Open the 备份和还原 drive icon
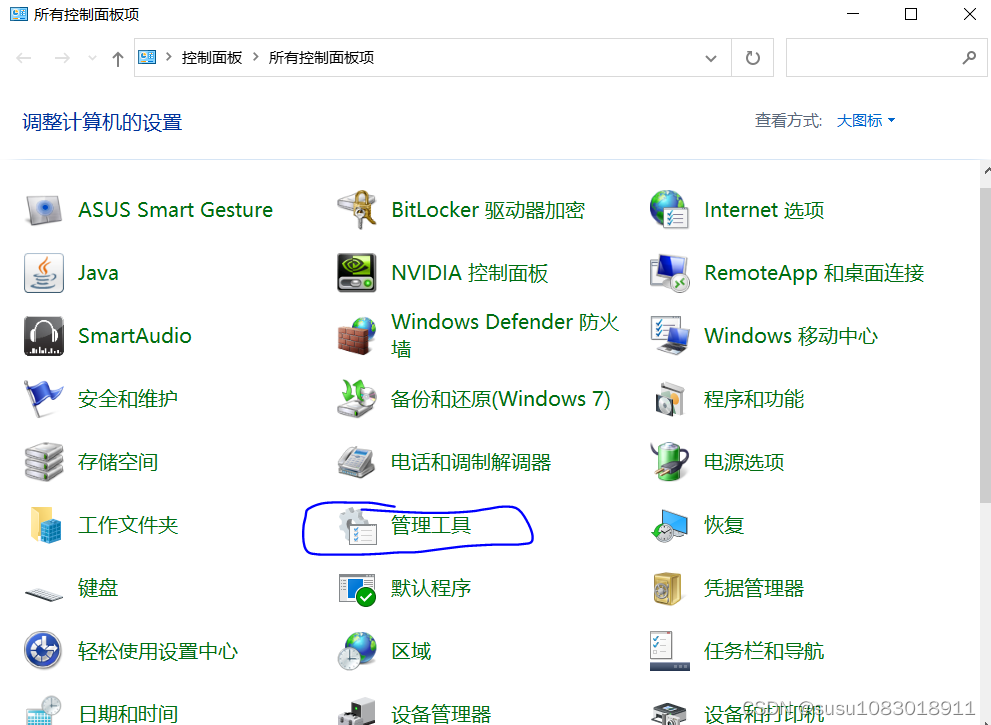 (x=356, y=399)
